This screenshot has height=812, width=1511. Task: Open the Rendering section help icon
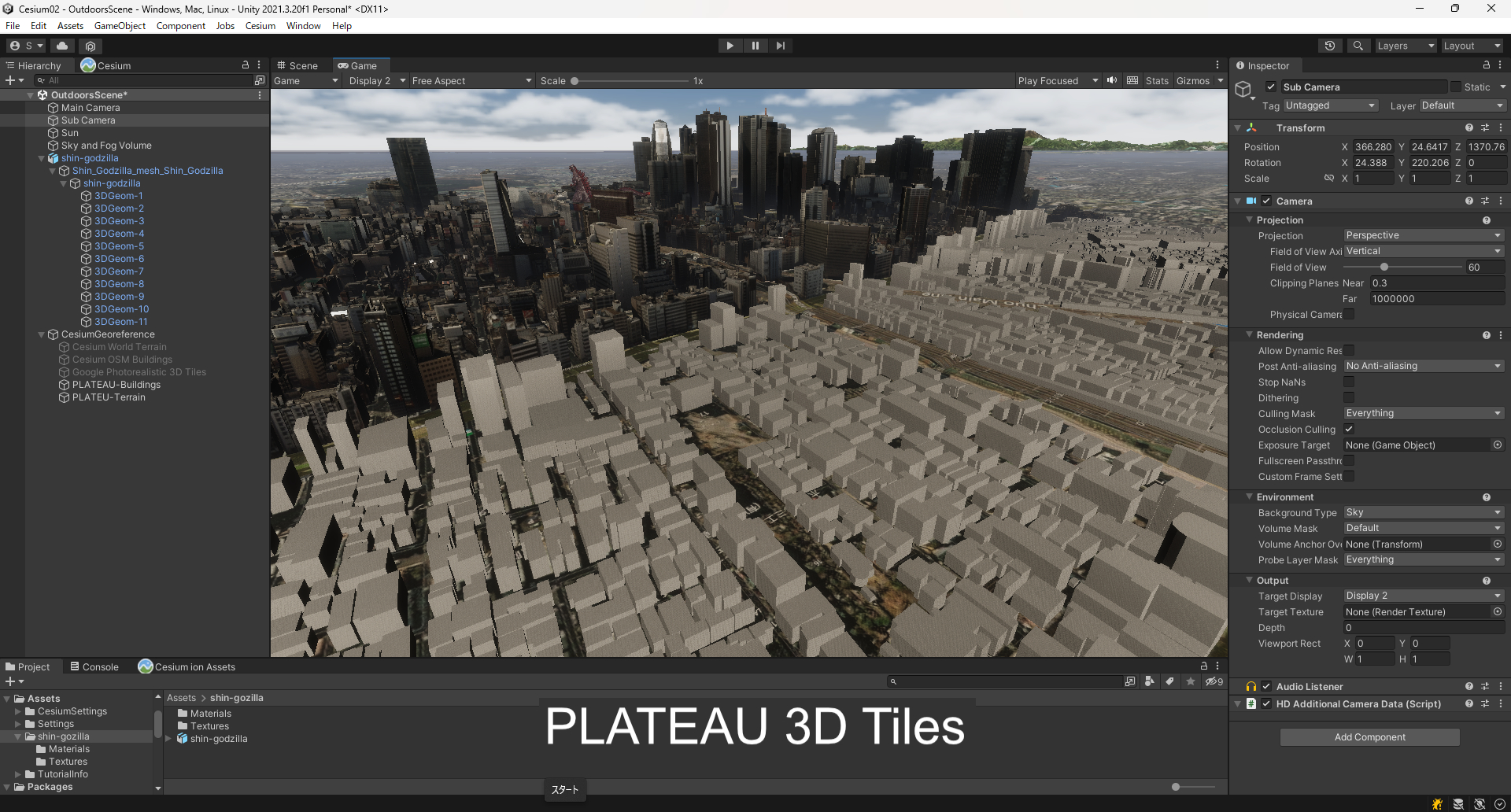(x=1487, y=334)
